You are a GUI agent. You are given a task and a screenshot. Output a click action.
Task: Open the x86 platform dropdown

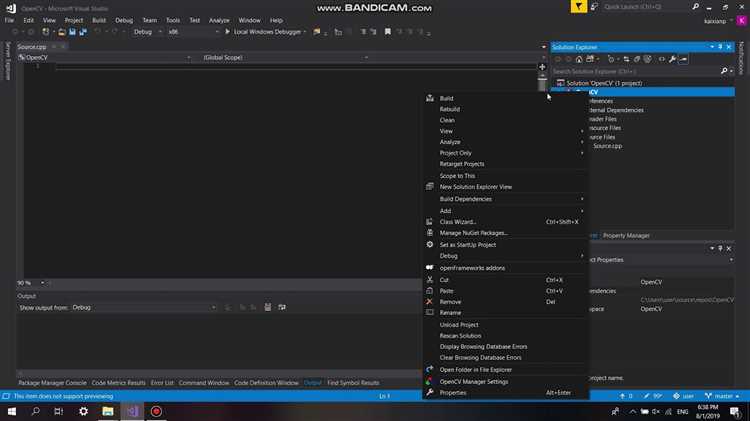[193, 32]
